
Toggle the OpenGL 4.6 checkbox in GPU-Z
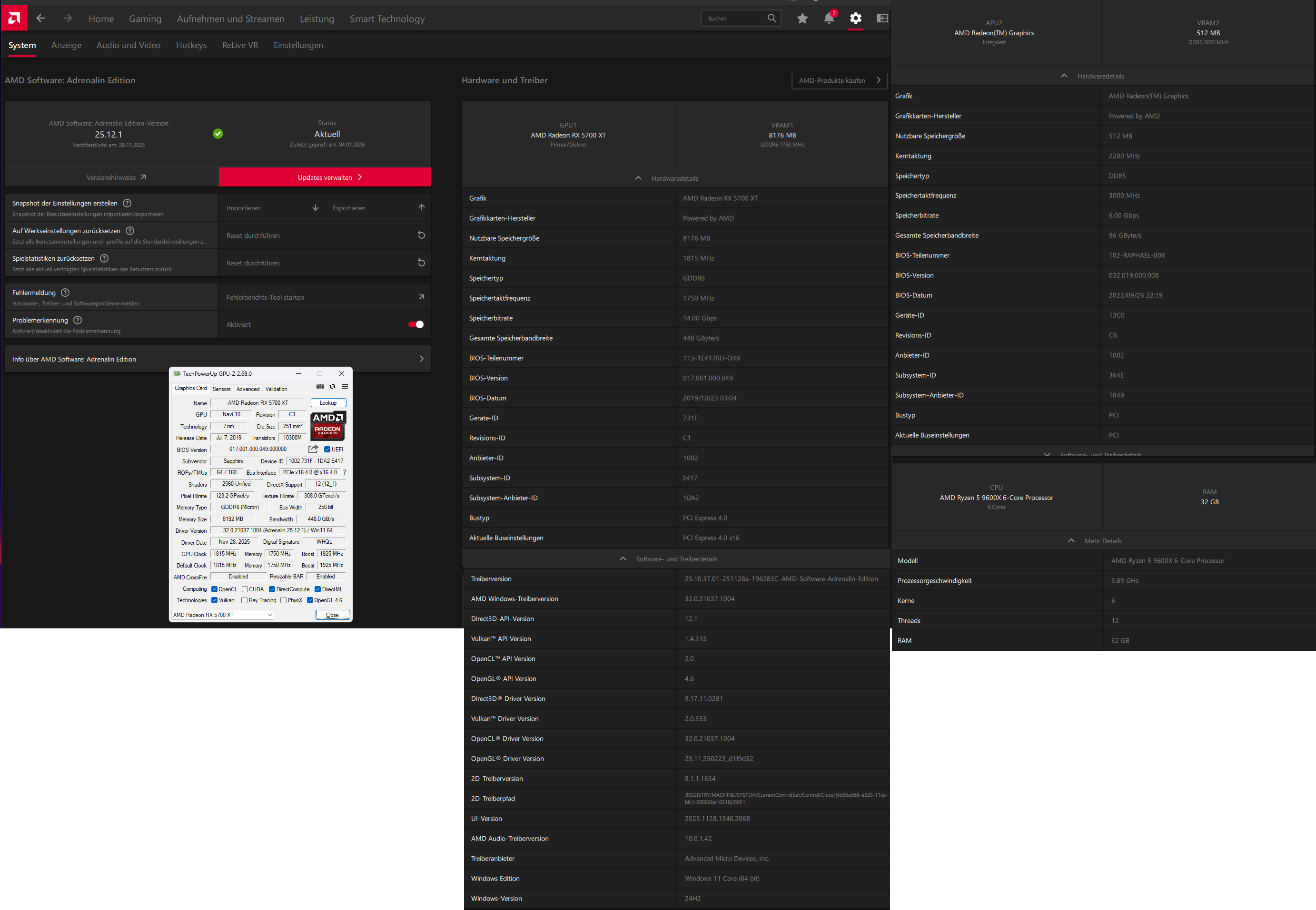310,600
